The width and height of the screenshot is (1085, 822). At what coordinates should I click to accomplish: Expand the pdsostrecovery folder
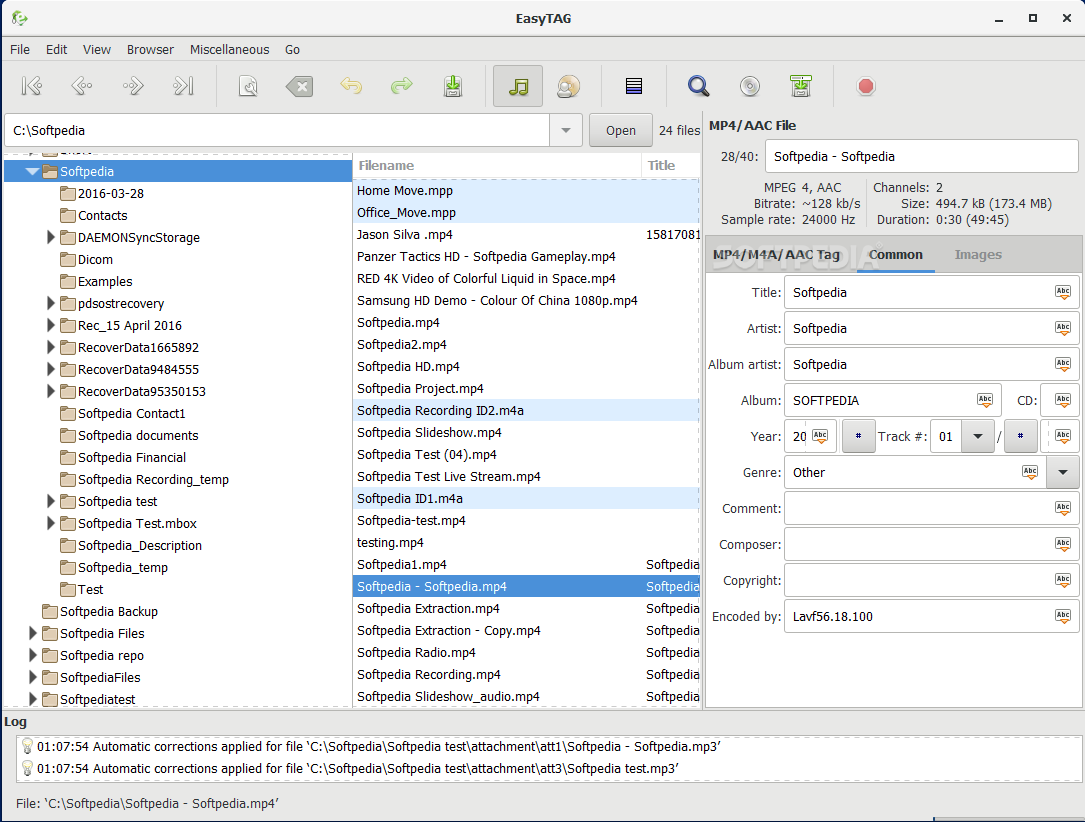click(51, 303)
